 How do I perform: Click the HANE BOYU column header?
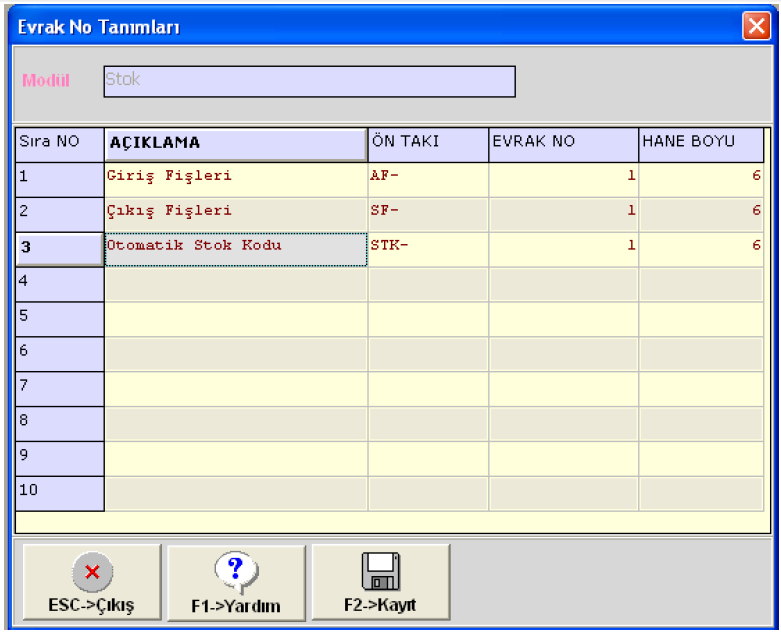click(700, 143)
